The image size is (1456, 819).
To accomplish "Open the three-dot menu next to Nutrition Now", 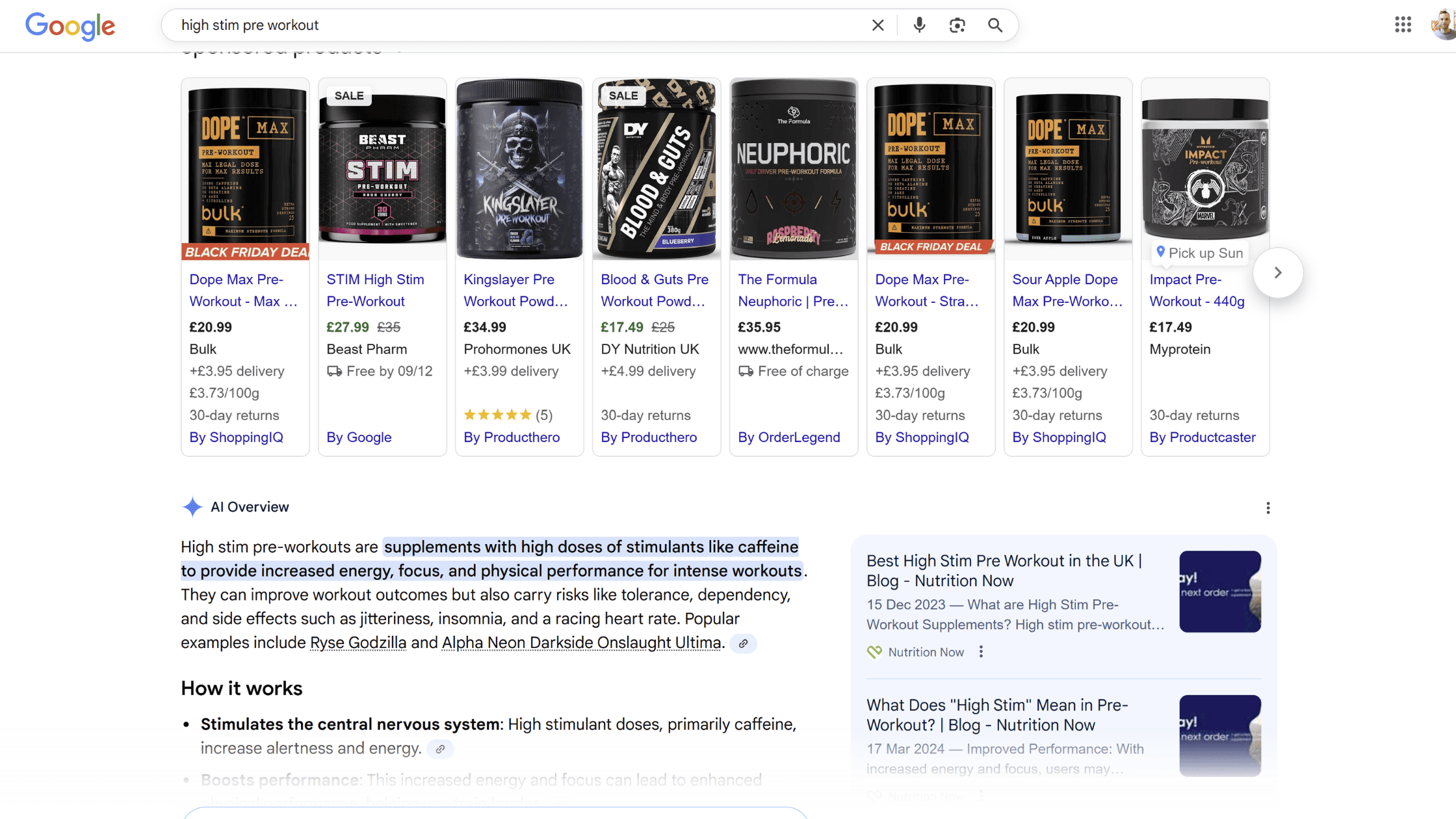I will [981, 651].
